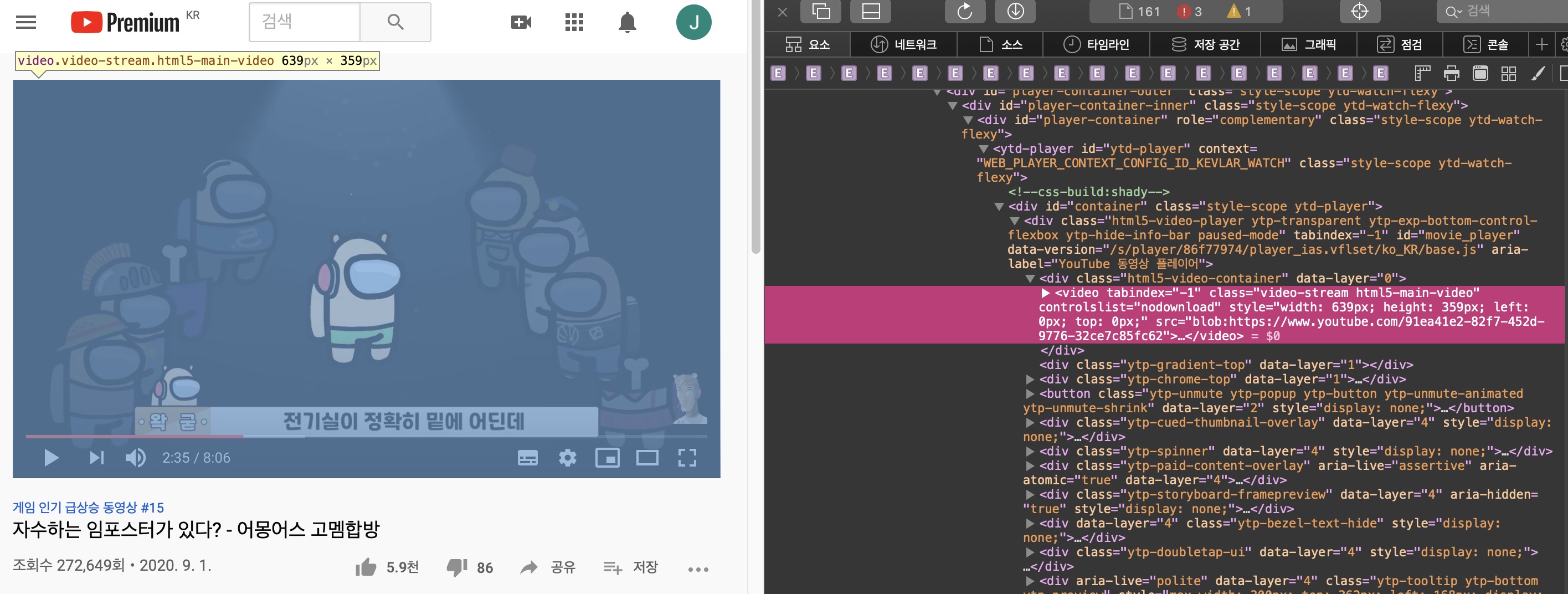Focus the inspector 검색 search field

1502,12
